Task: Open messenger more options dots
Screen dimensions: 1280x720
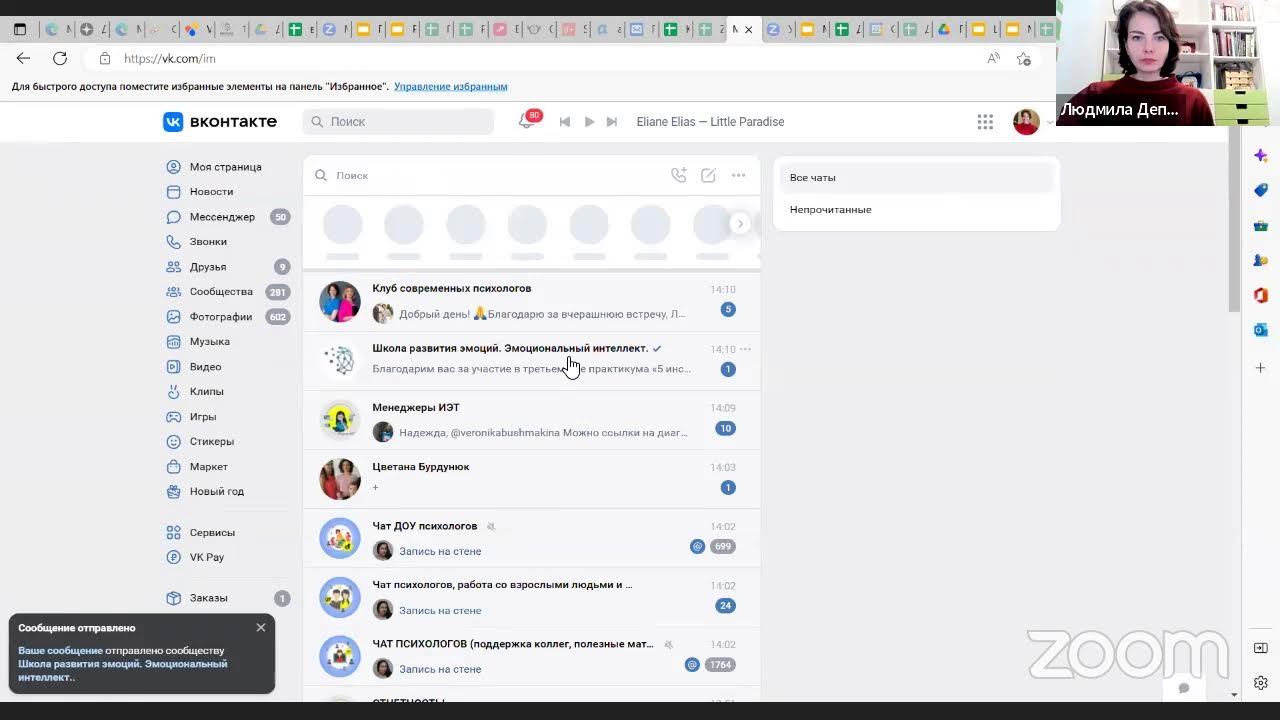Action: pos(738,175)
